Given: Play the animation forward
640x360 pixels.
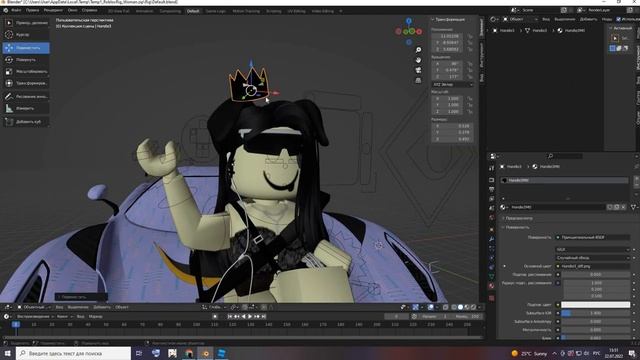Looking at the screenshot, I should 250,316.
